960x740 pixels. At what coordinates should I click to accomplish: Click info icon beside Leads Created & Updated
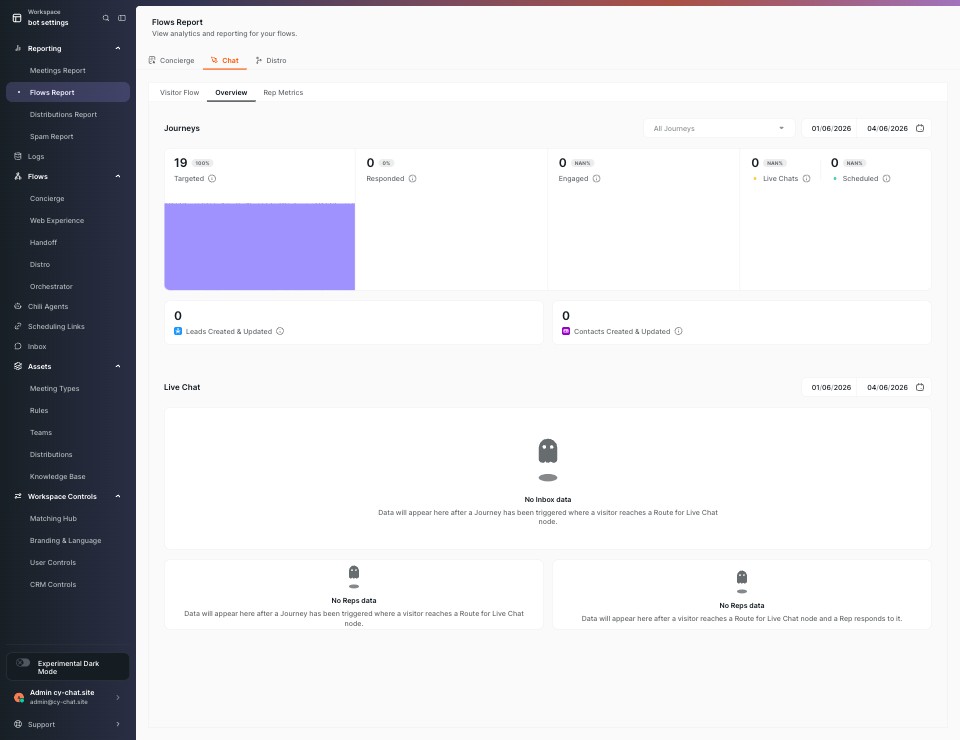tap(280, 331)
